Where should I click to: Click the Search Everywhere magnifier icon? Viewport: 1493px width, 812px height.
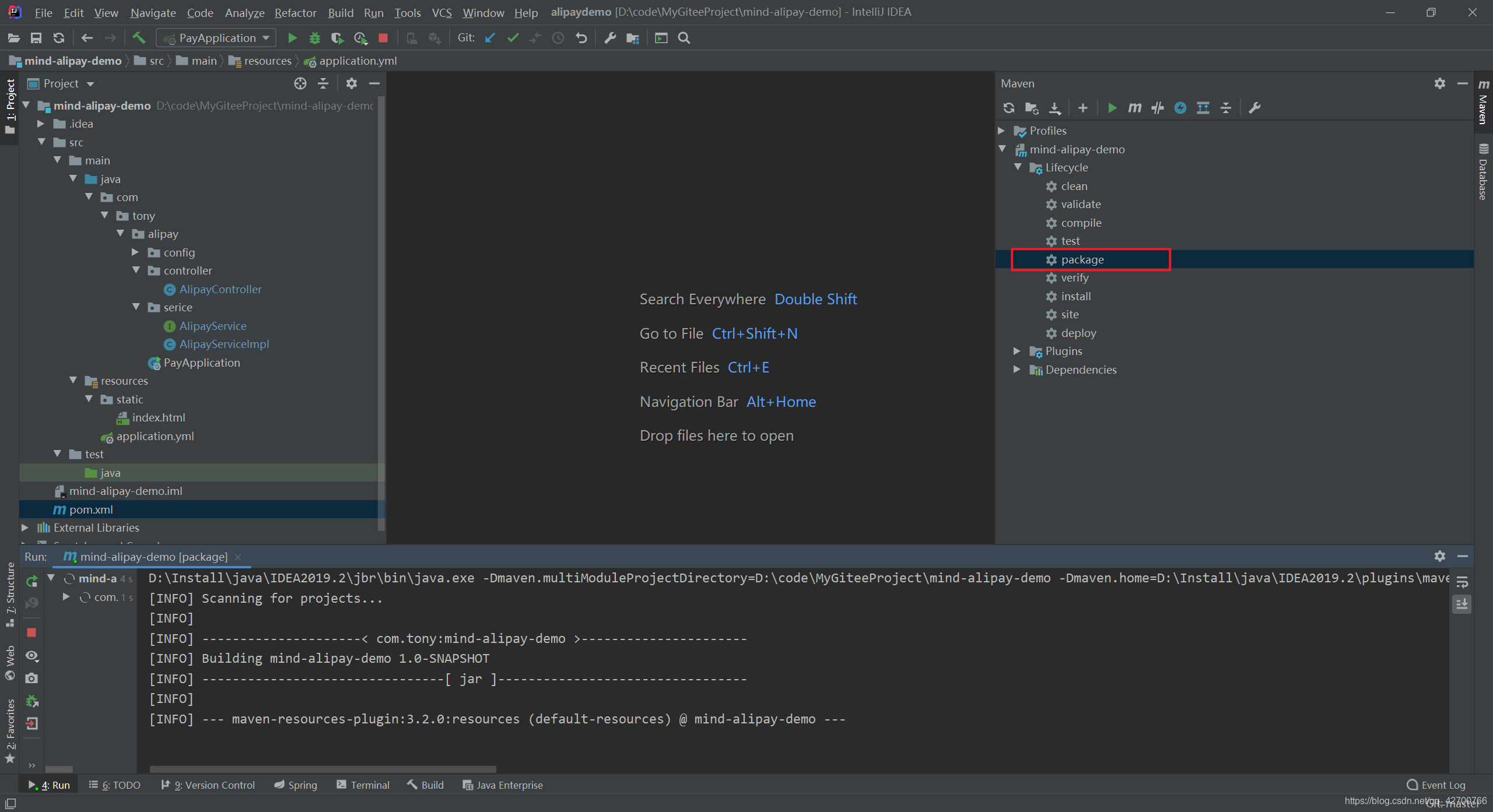pos(684,38)
